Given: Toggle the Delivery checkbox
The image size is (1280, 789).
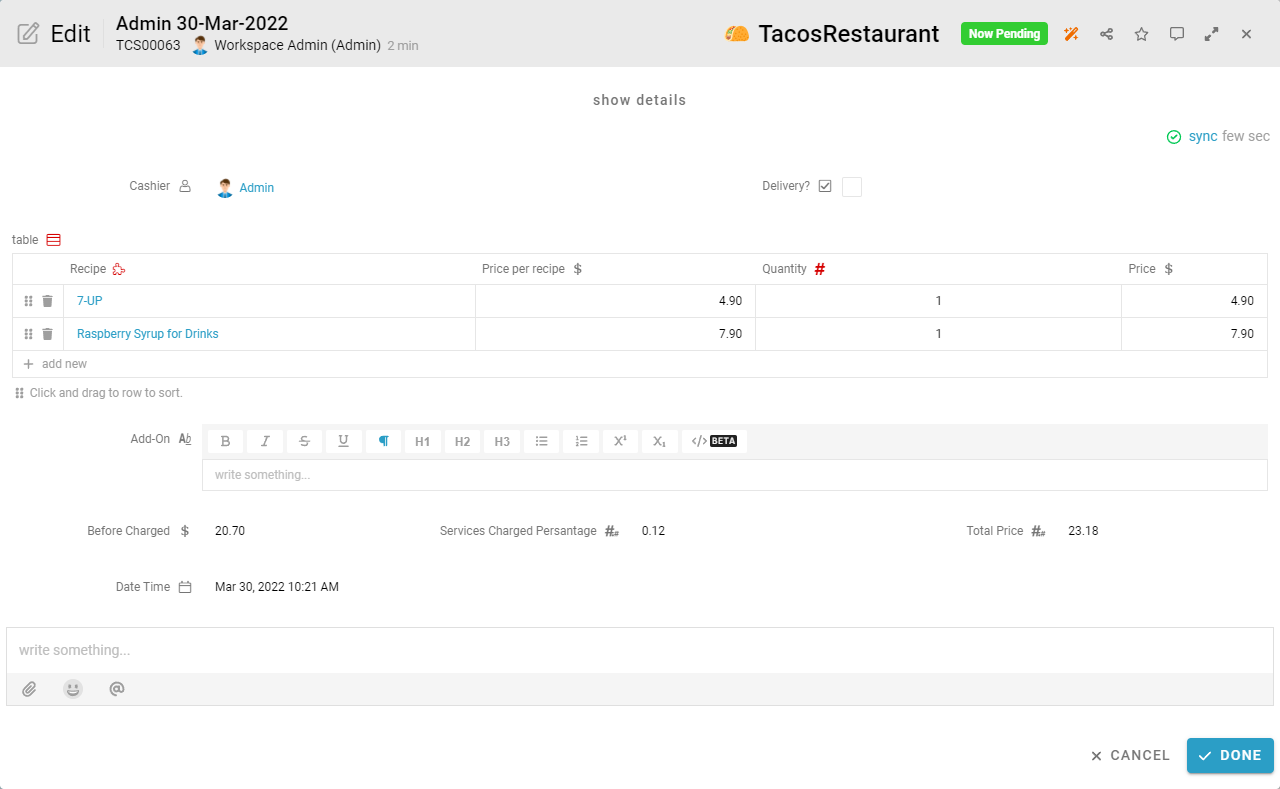Looking at the screenshot, I should (851, 187).
